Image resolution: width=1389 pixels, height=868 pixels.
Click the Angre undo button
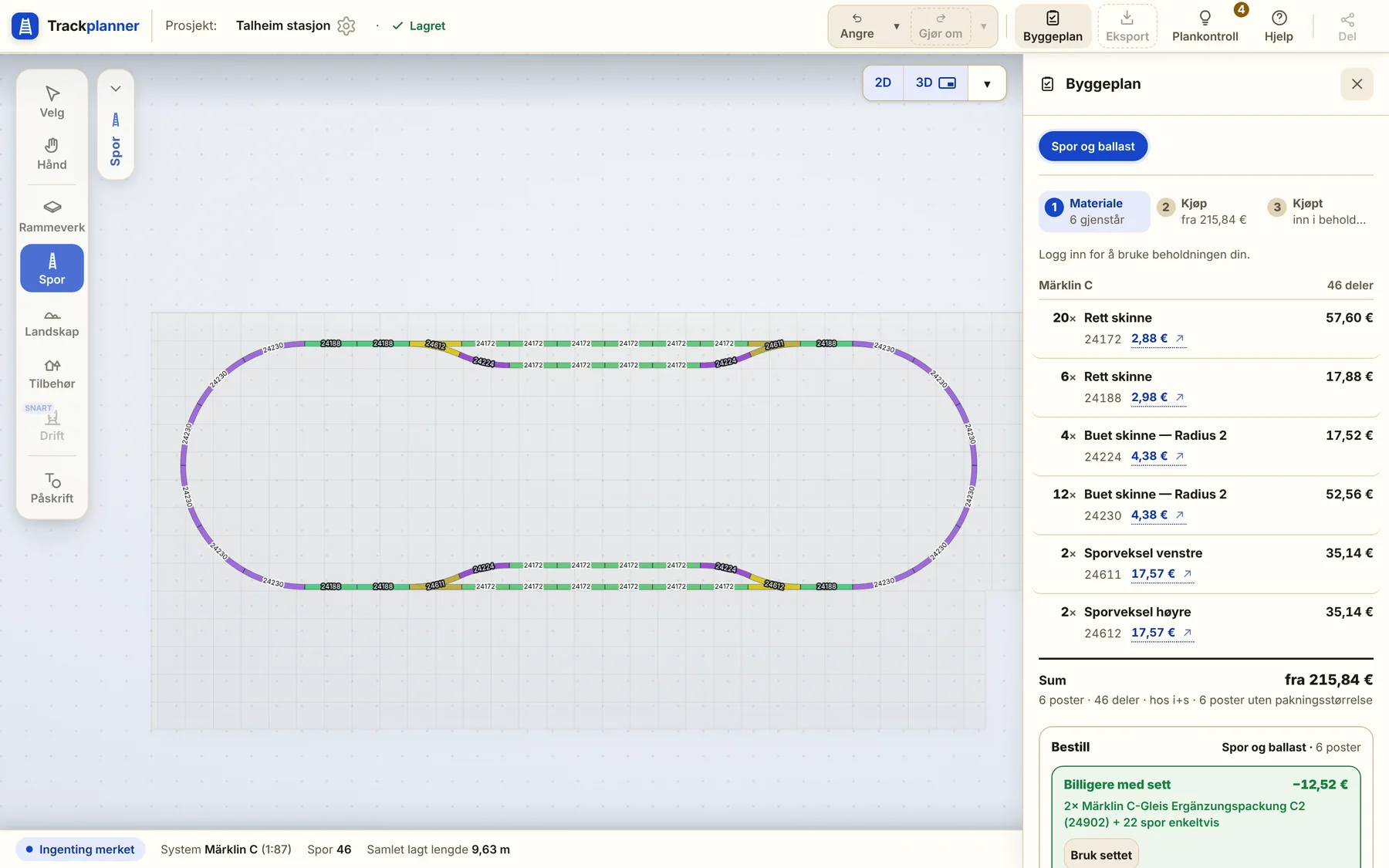click(857, 25)
